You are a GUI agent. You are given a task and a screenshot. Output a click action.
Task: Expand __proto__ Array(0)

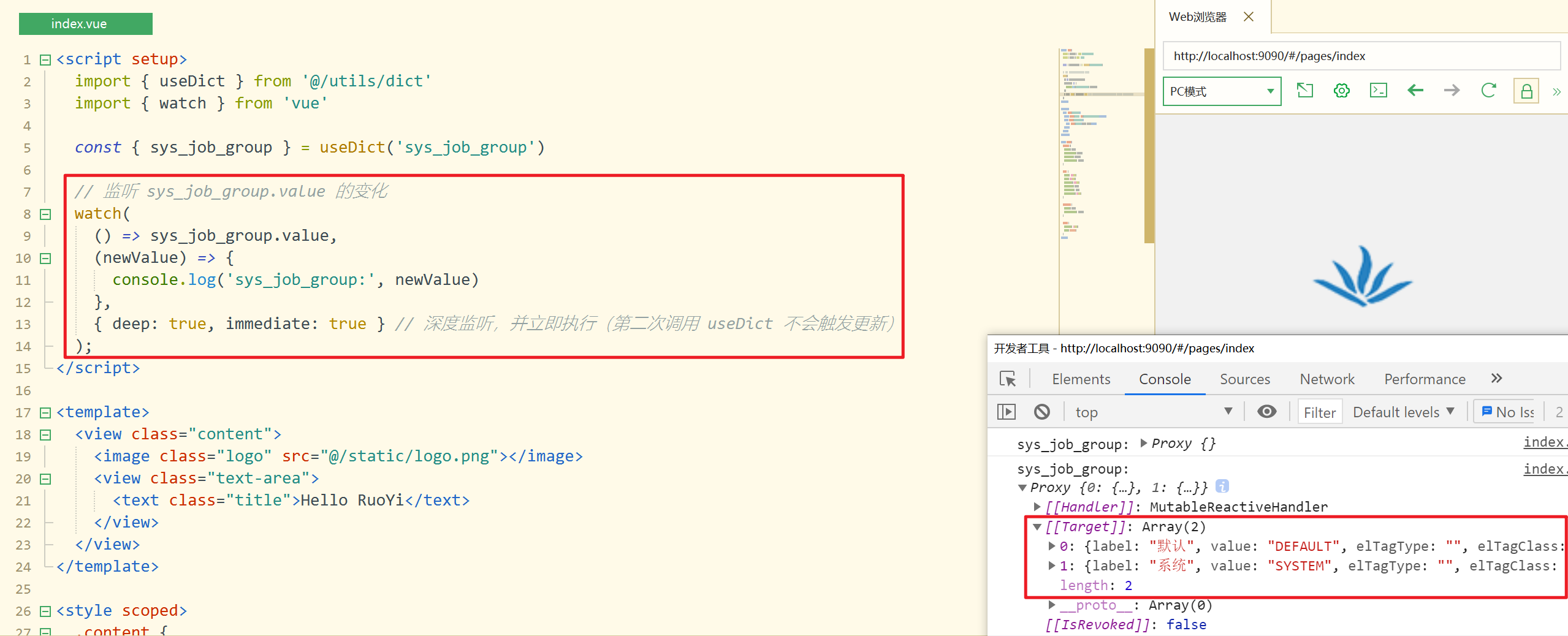1052,605
